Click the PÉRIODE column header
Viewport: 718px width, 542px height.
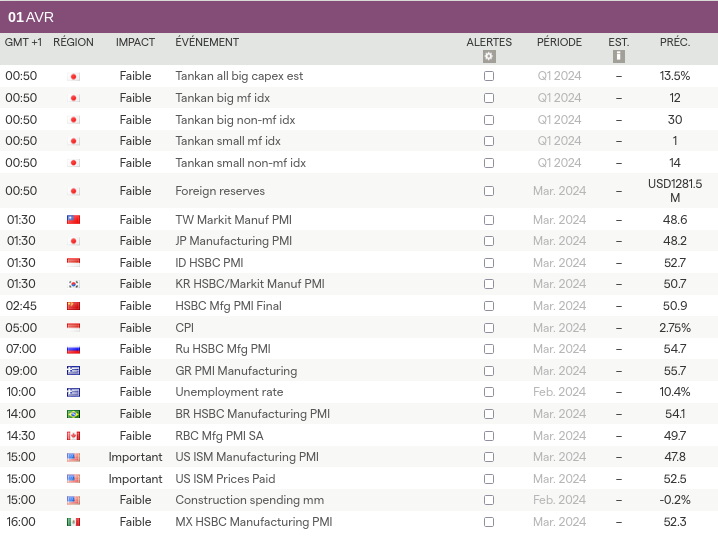tap(559, 42)
